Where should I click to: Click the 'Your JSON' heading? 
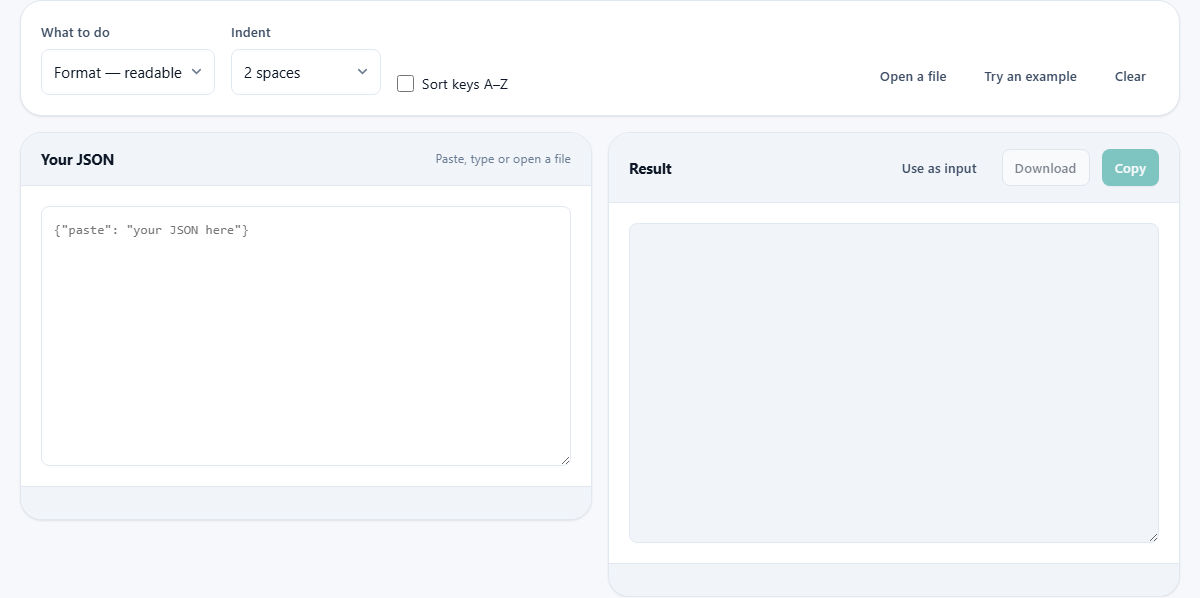pos(77,159)
